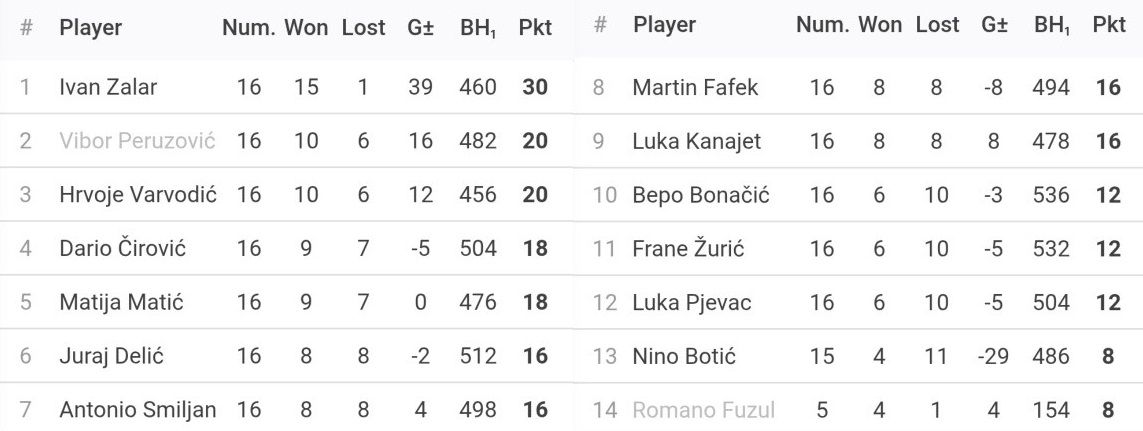Select Luka Kanajet name
Screen dimensions: 1143x431
(696, 142)
